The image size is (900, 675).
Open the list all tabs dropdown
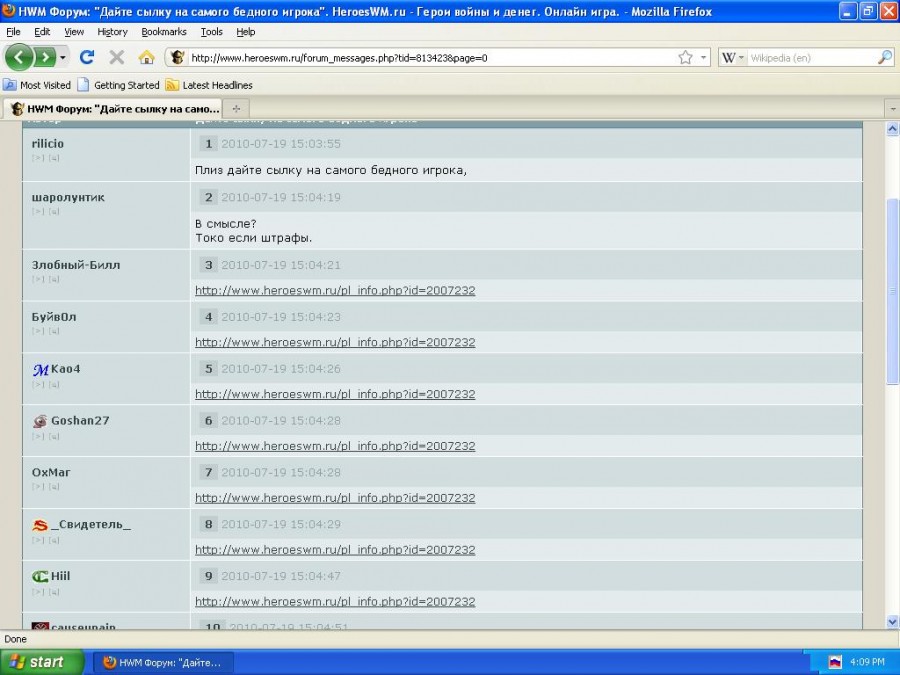pos(893,108)
